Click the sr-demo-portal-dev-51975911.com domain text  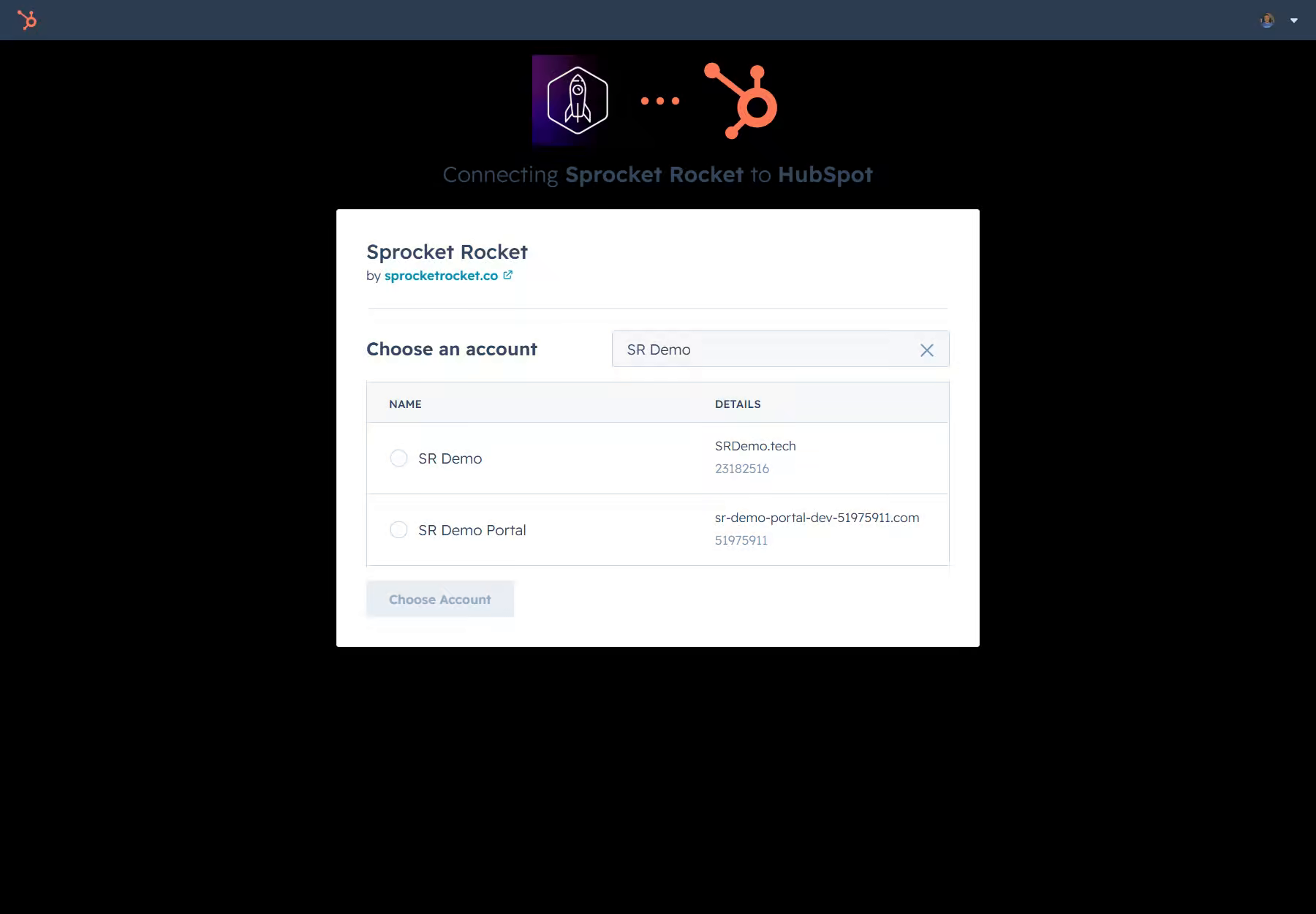817,518
